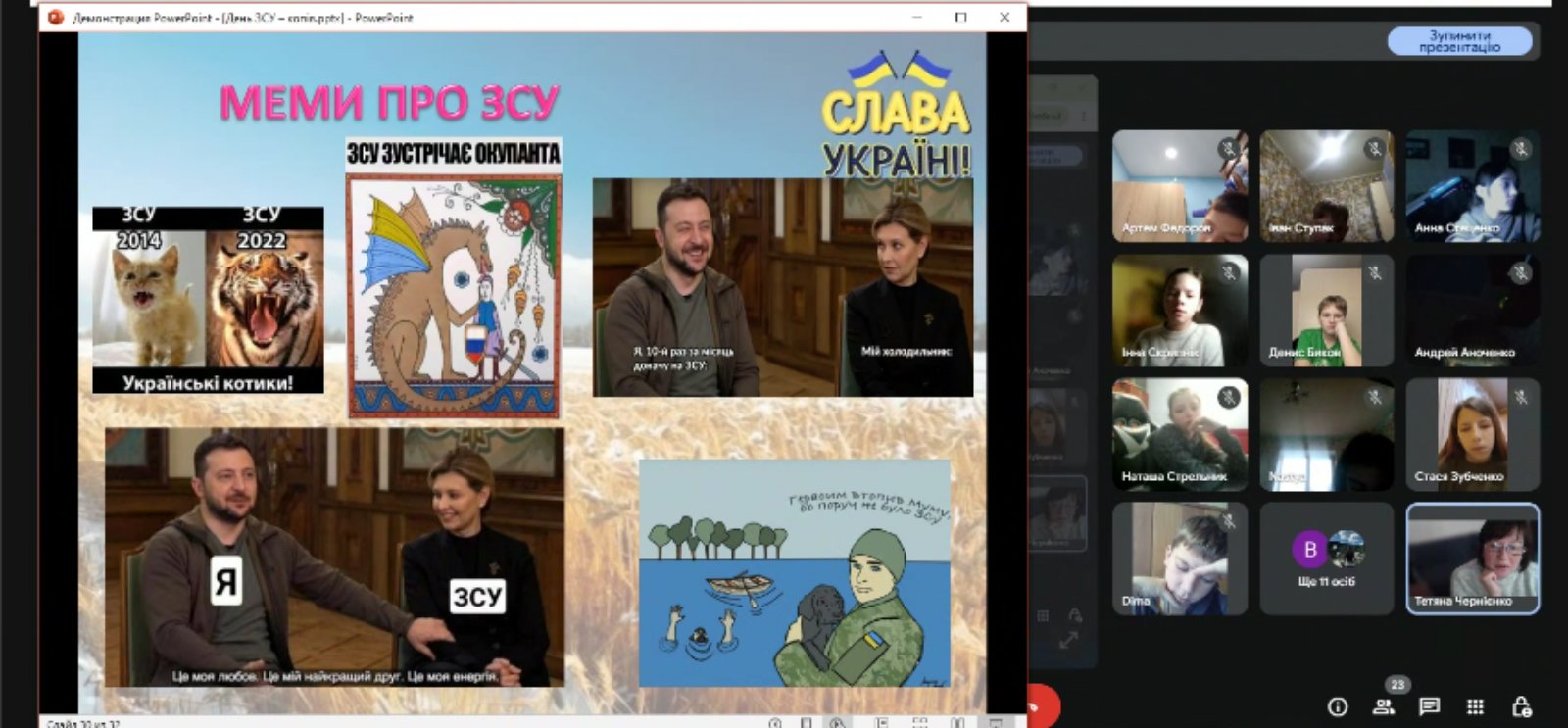Click the mute indicator on Наташа Стрельник's tile
Image resolution: width=1568 pixels, height=728 pixels.
click(1228, 397)
